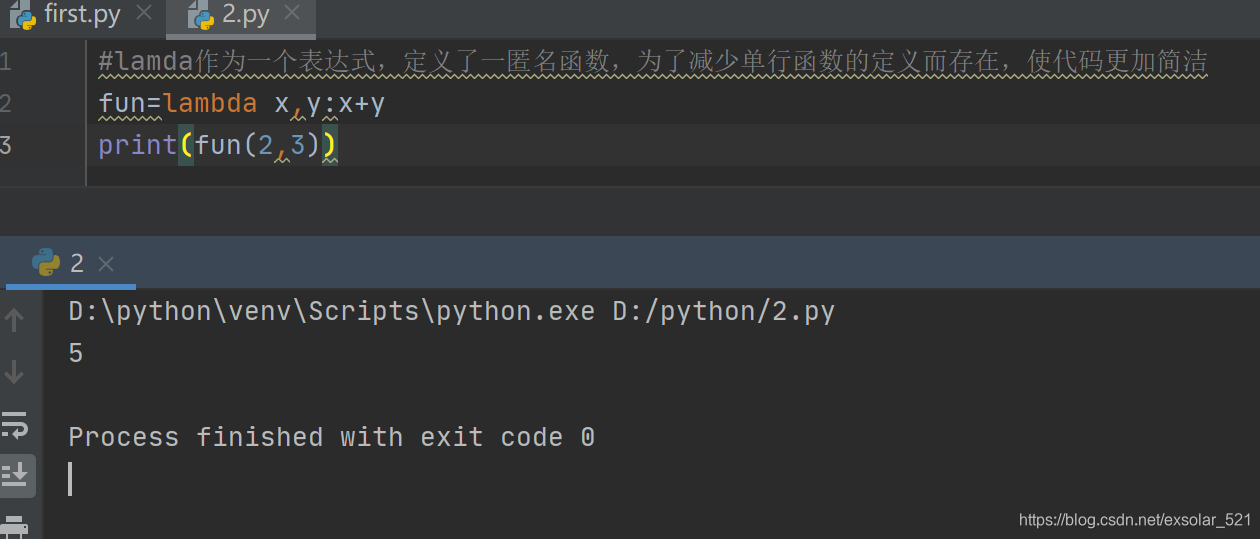Click the print icon in run toolbar

click(x=15, y=526)
